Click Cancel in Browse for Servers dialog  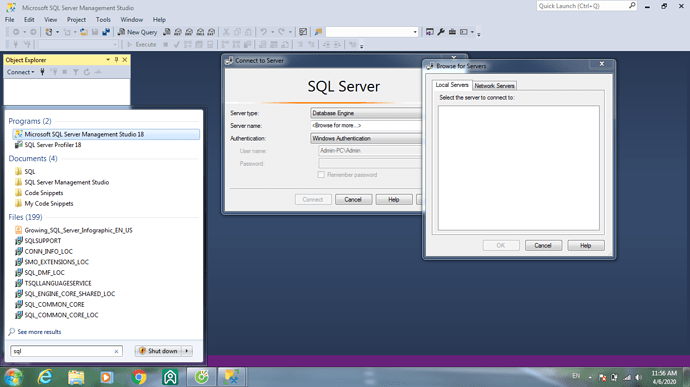[543, 246]
